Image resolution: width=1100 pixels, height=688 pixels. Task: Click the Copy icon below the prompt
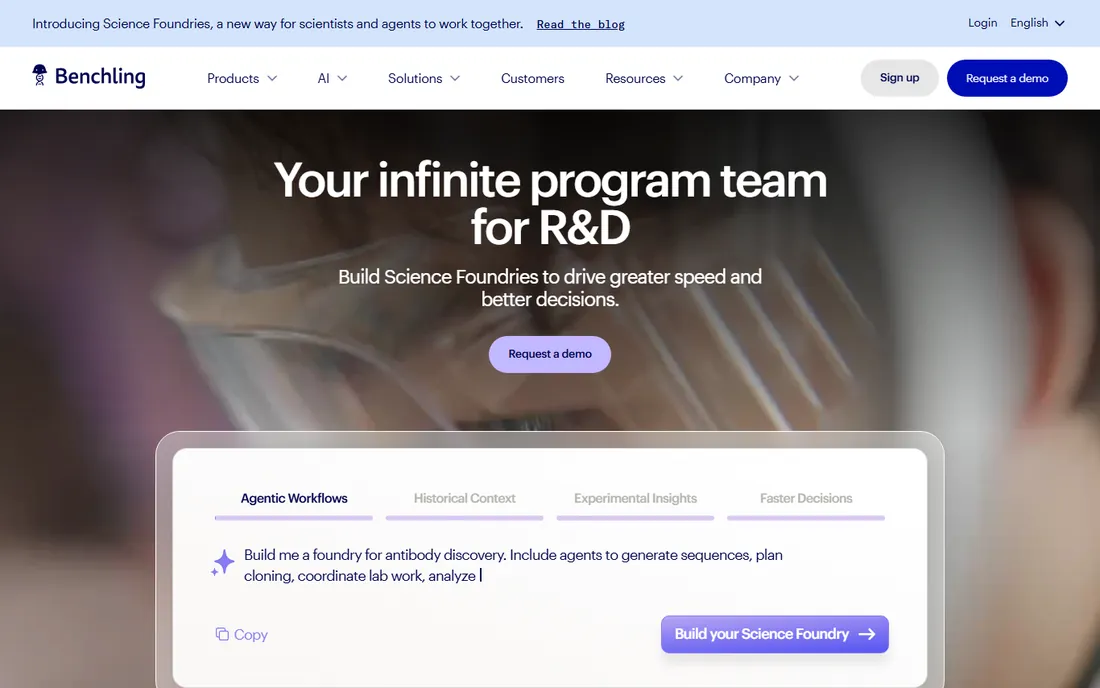pos(222,634)
